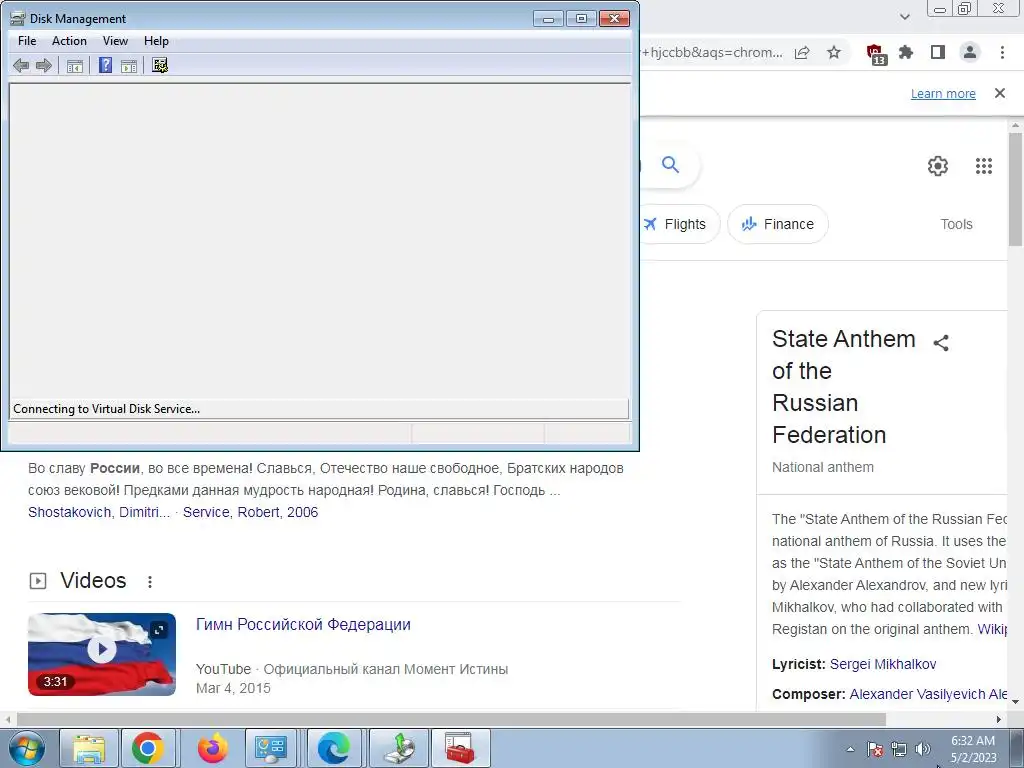Open Microsoft Edge from the taskbar
The width and height of the screenshot is (1024, 768).
point(333,748)
